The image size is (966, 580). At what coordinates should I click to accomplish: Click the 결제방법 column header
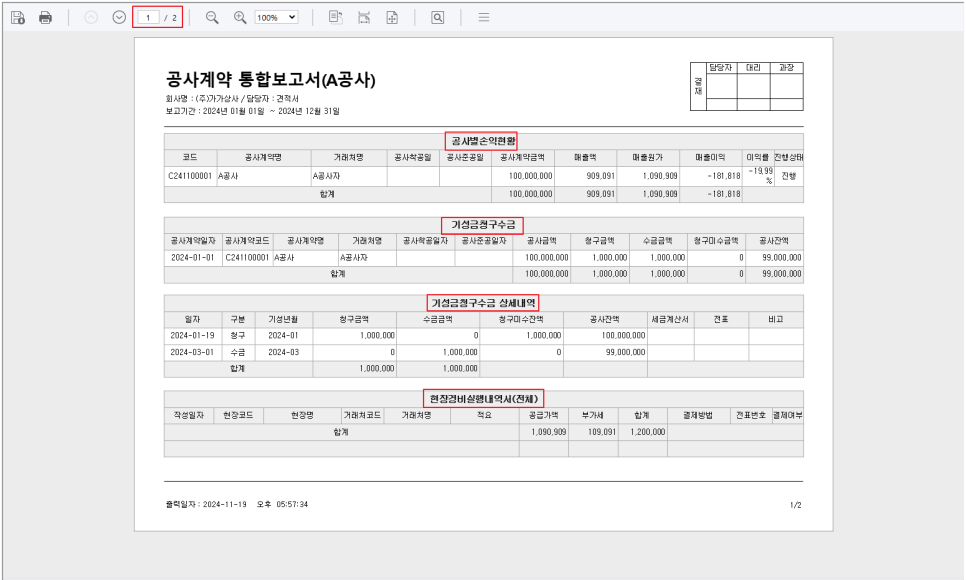coord(698,415)
